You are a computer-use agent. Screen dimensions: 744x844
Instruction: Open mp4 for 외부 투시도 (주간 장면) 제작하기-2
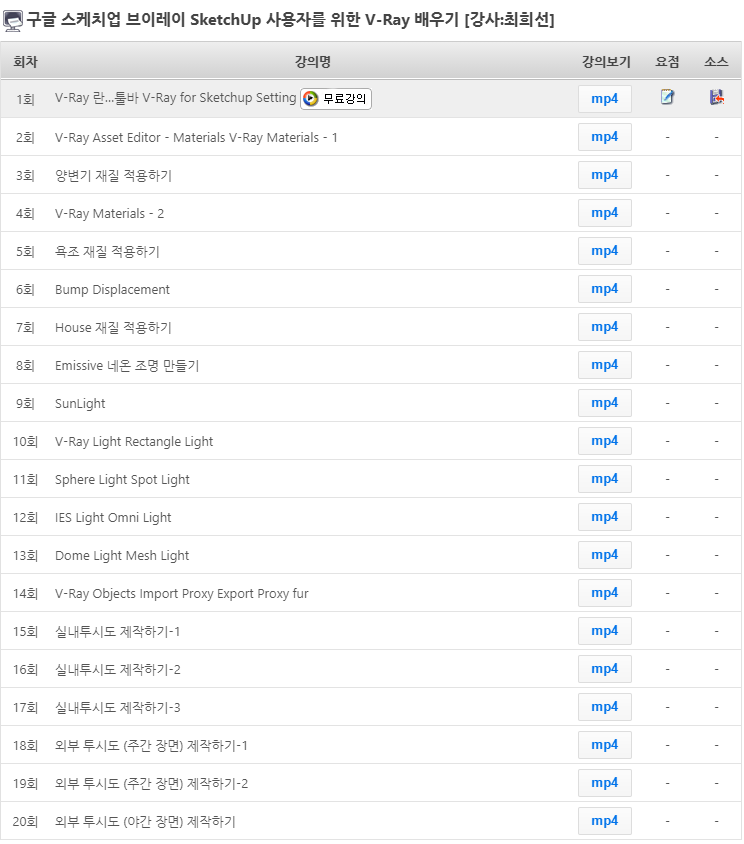click(x=605, y=783)
